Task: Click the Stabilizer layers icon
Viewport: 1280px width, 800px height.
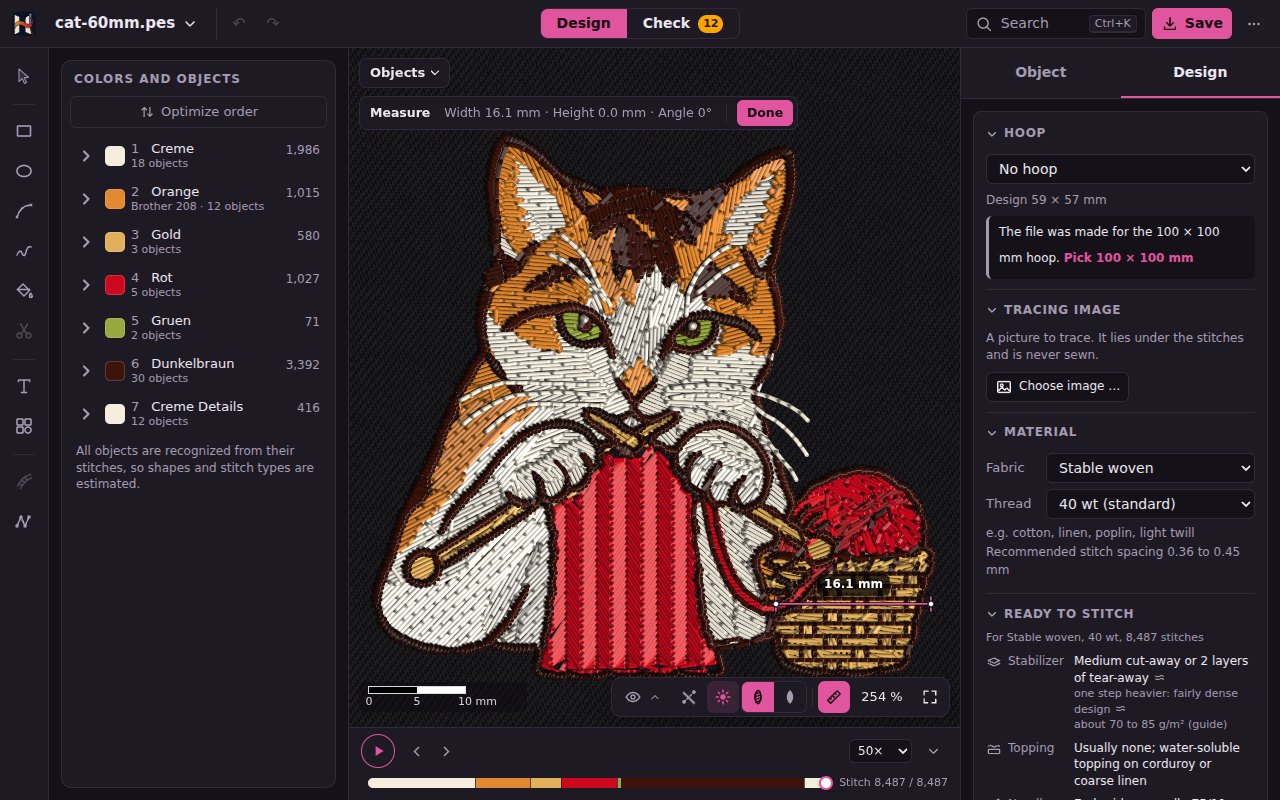Action: 994,662
